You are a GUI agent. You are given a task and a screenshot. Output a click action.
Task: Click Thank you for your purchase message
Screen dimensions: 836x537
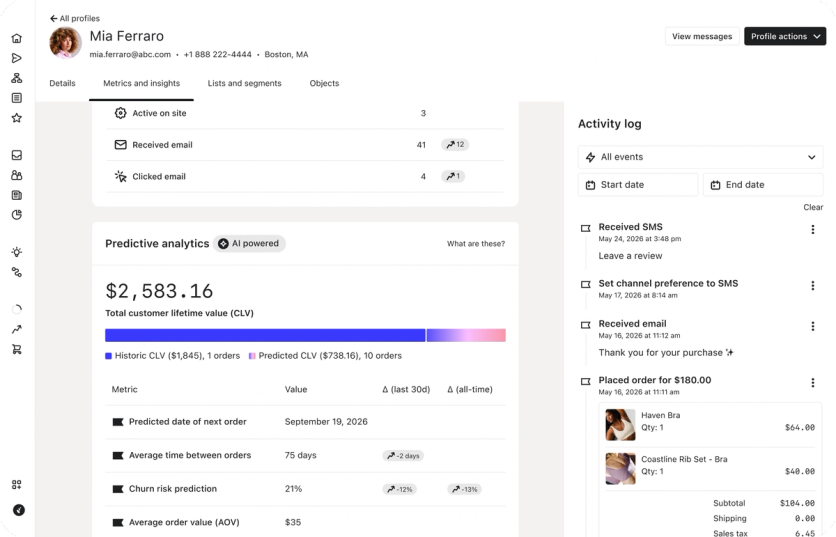click(x=666, y=353)
